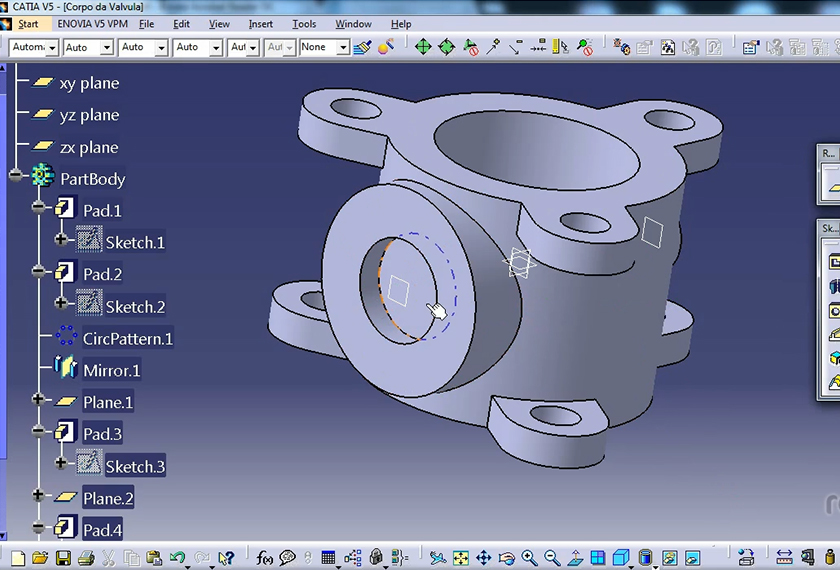Click the Fly Mode airplane icon

[x=438, y=558]
